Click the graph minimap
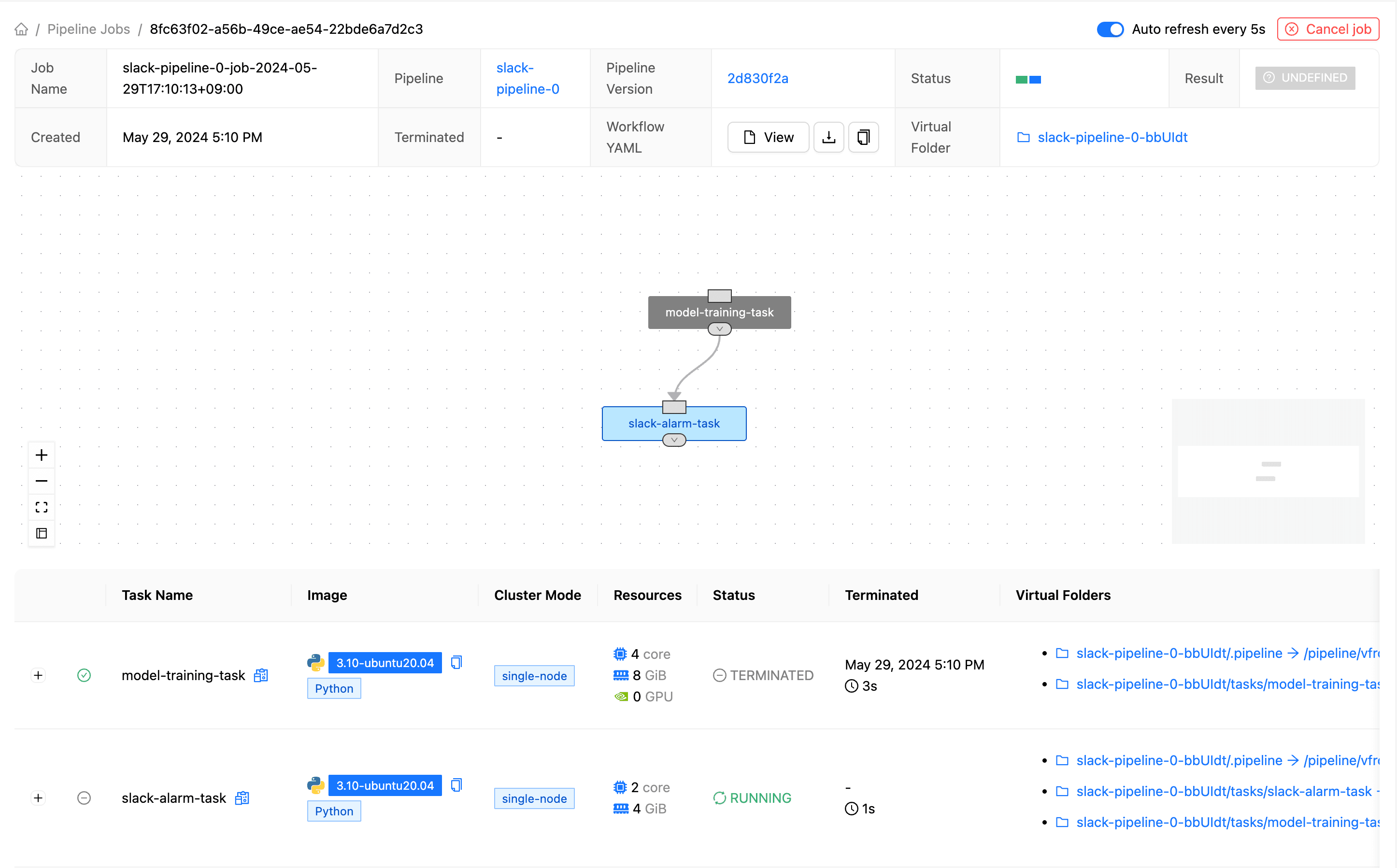 pyautogui.click(x=1268, y=471)
